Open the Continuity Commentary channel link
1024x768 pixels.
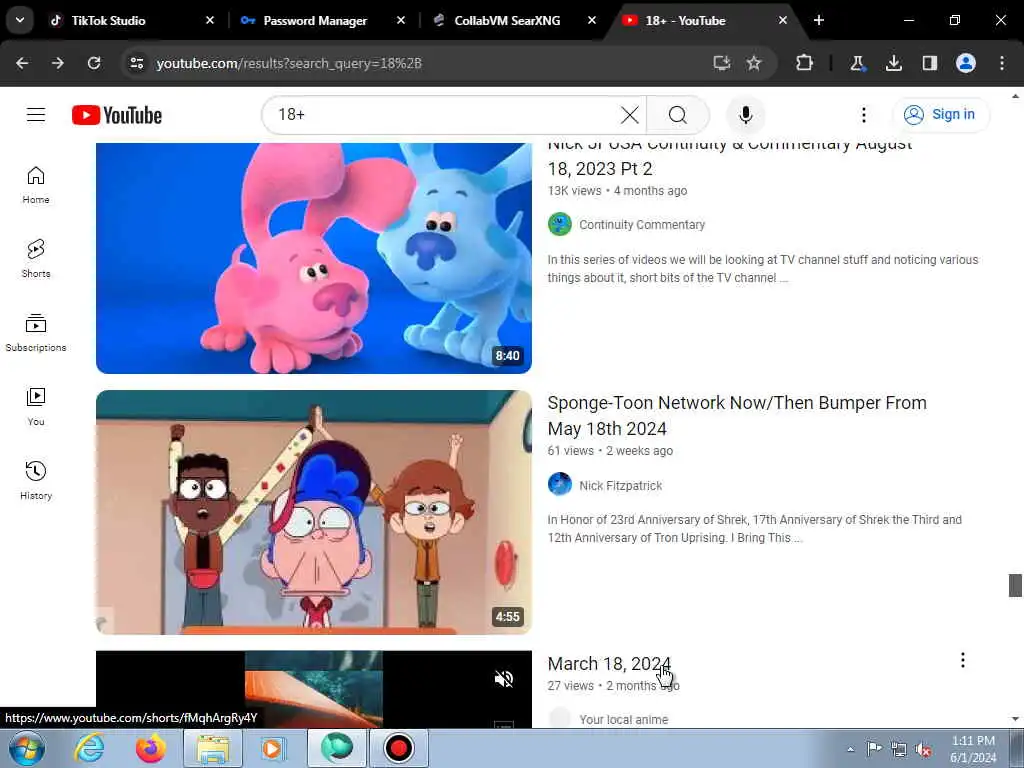(x=642, y=225)
